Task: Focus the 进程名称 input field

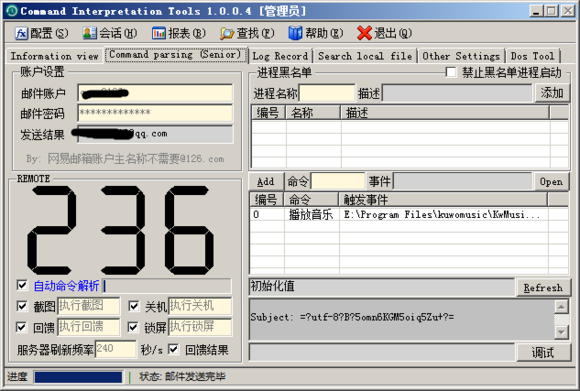Action: (x=327, y=93)
